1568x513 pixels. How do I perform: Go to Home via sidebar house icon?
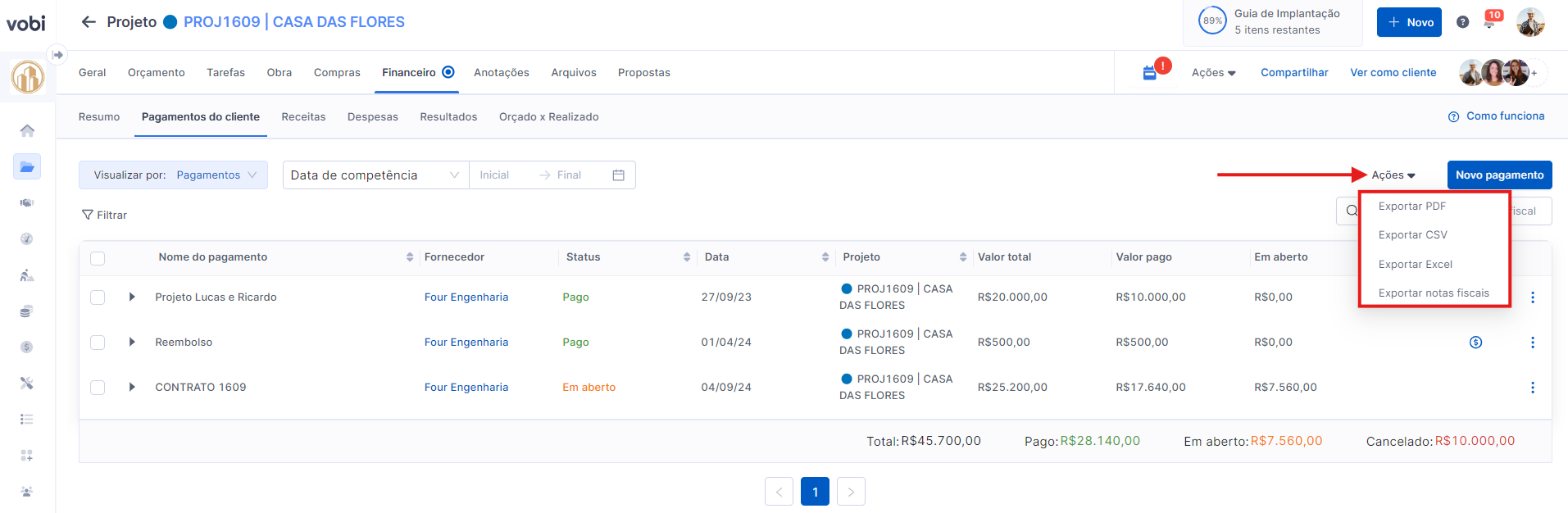point(27,130)
